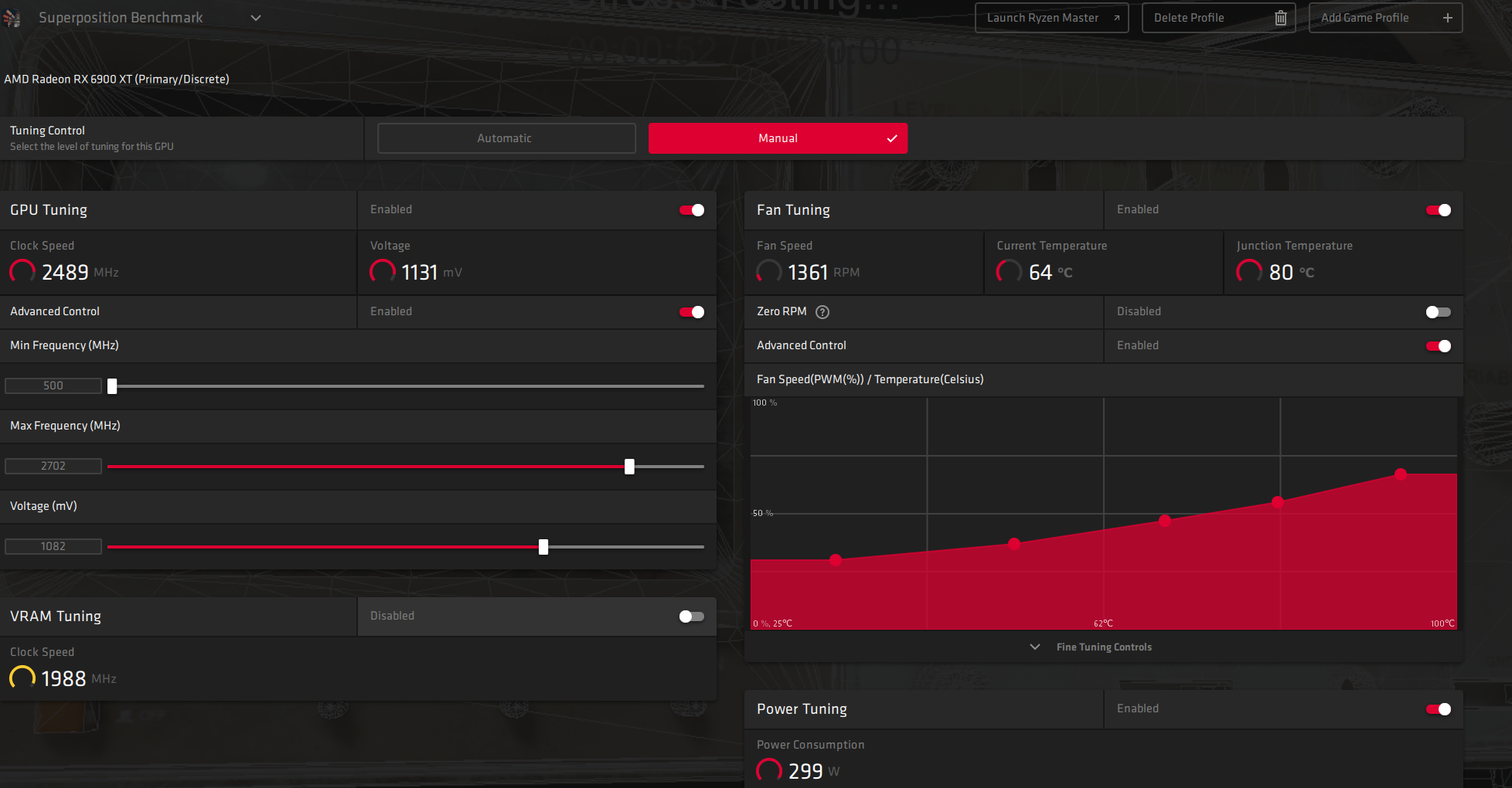This screenshot has width=1512, height=788.
Task: Click the 299 W power consumption value
Action: (814, 771)
